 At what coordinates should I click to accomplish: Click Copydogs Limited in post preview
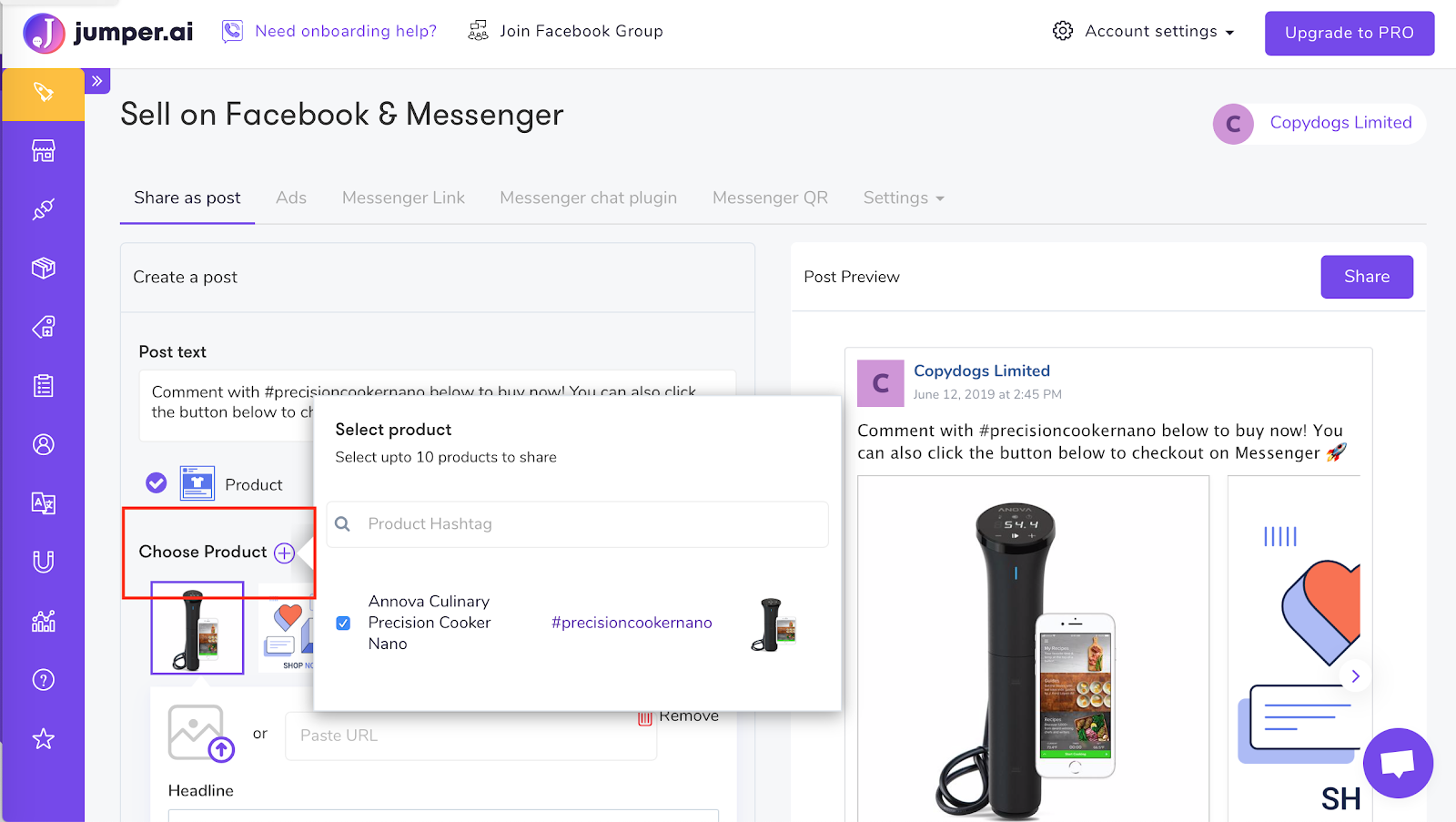982,370
